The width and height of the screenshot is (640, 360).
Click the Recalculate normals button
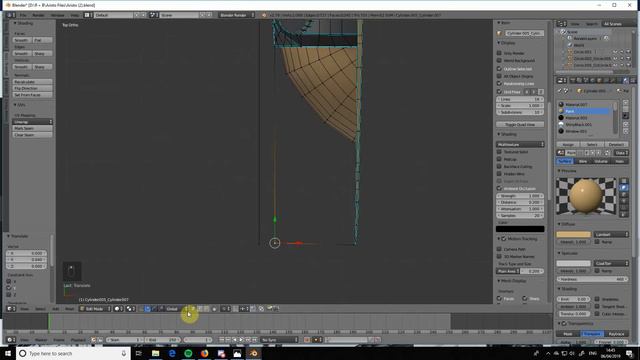(x=32, y=82)
